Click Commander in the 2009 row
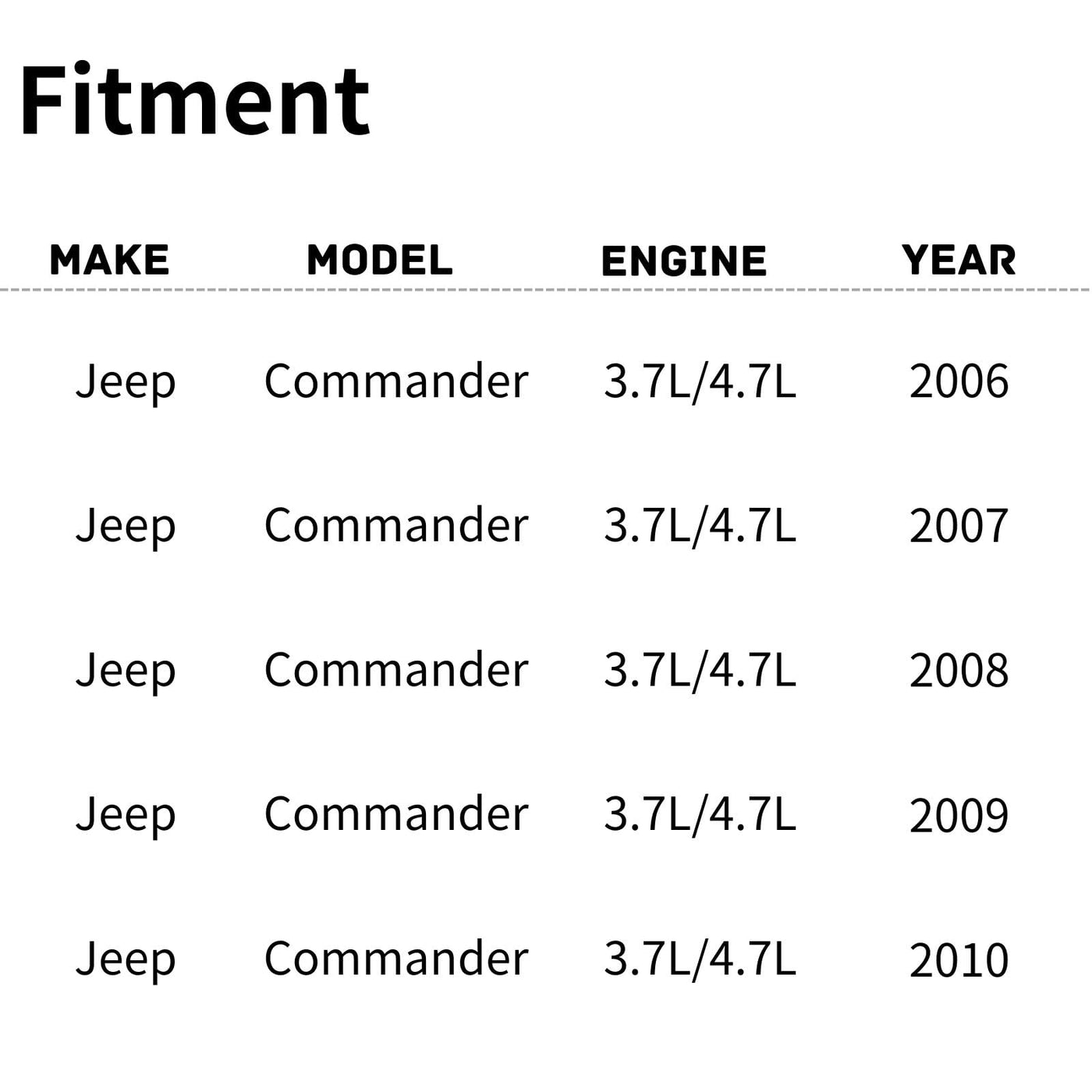1092x1092 pixels. tap(396, 815)
